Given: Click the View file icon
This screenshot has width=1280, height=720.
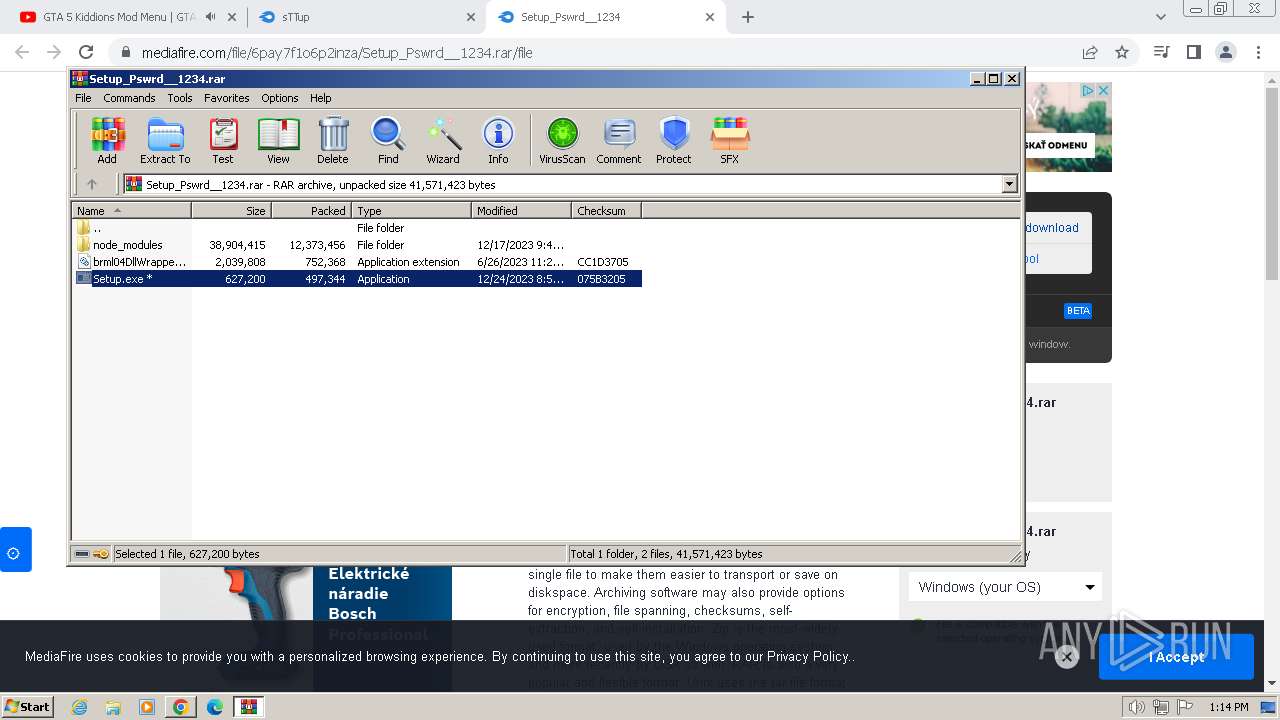Looking at the screenshot, I should pyautogui.click(x=278, y=140).
